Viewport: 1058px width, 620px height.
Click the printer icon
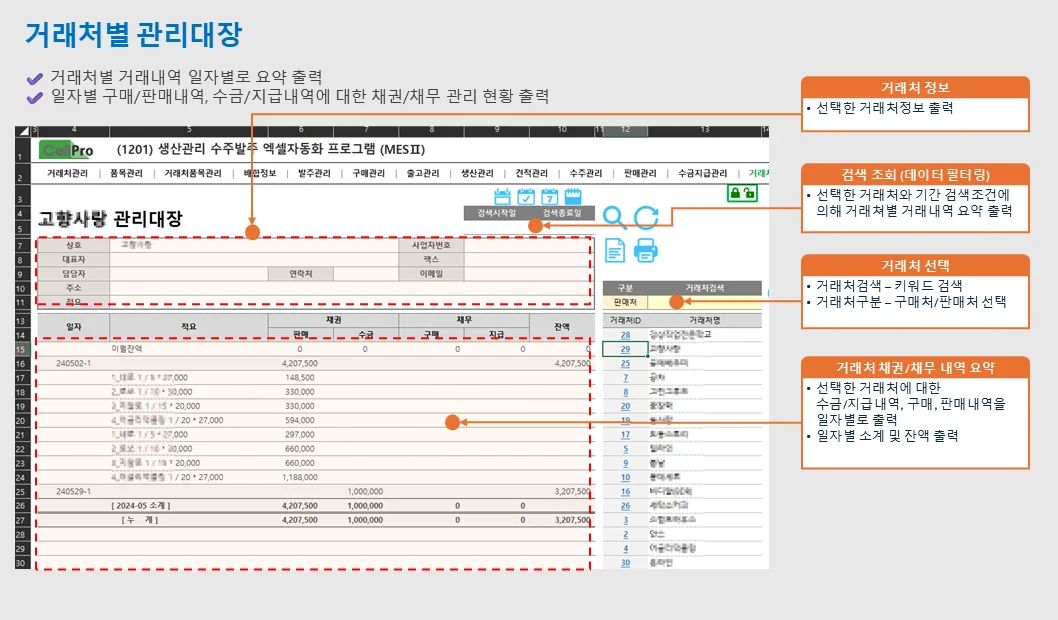(x=646, y=250)
